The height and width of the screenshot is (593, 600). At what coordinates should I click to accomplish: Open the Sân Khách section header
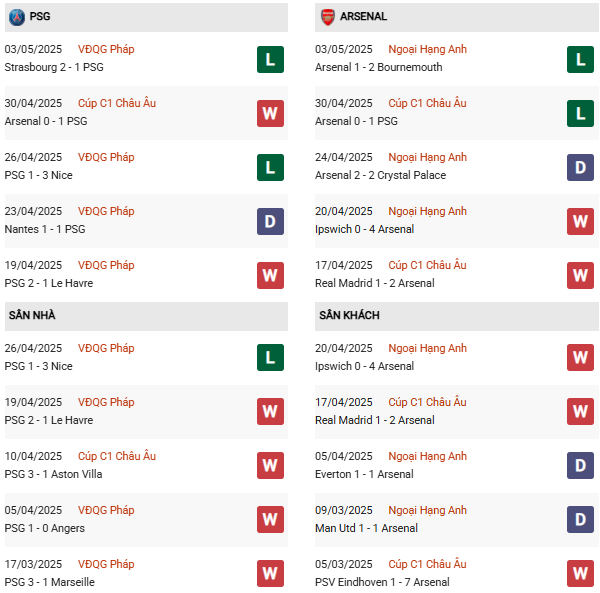pyautogui.click(x=457, y=316)
